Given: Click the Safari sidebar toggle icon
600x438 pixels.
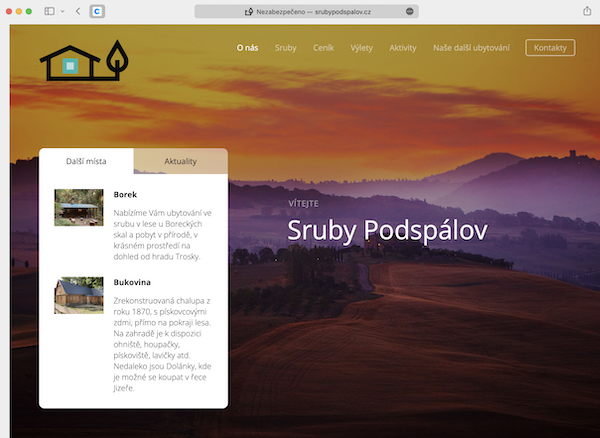Looking at the screenshot, I should [x=49, y=11].
